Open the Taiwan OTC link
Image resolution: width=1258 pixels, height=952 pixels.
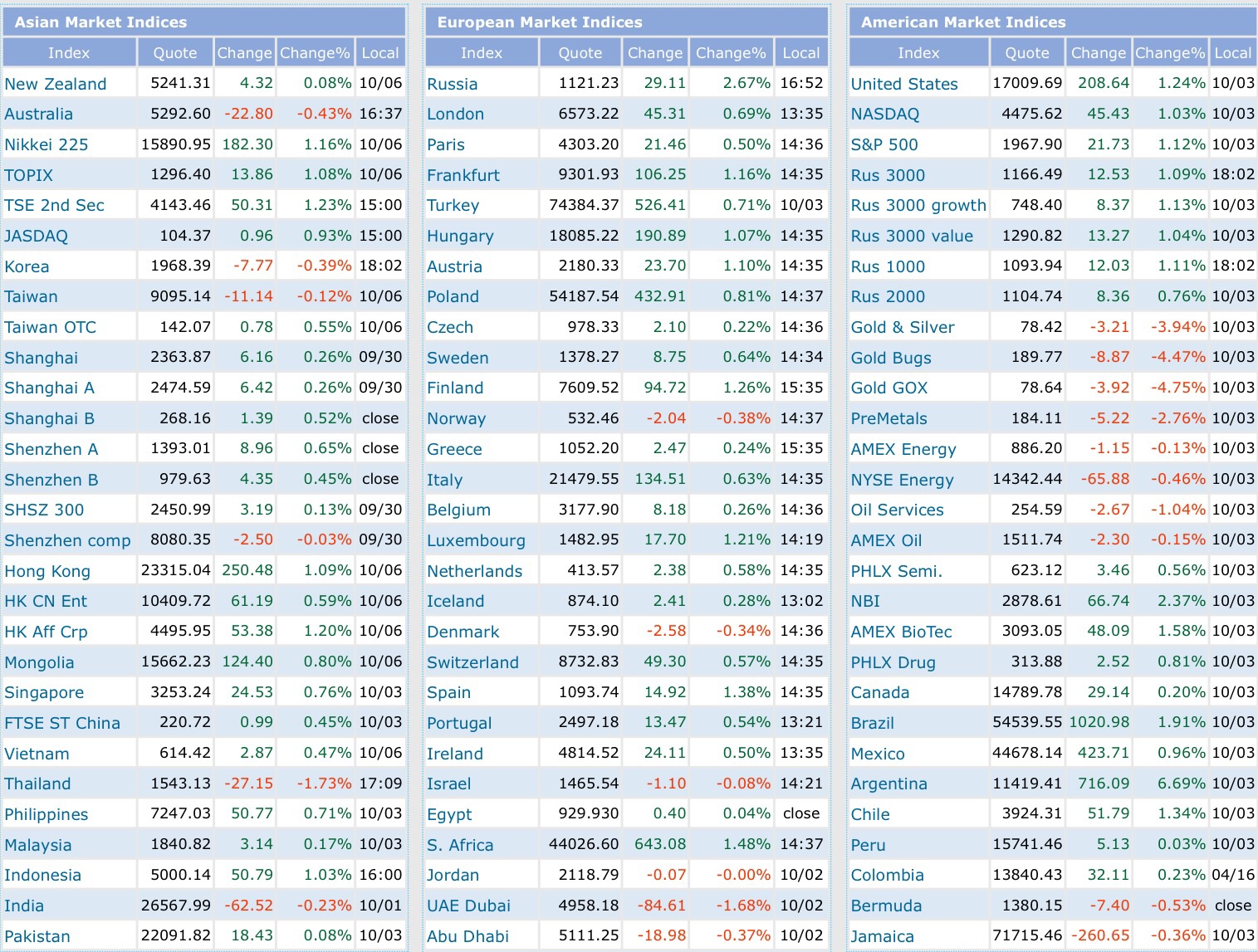[50, 327]
